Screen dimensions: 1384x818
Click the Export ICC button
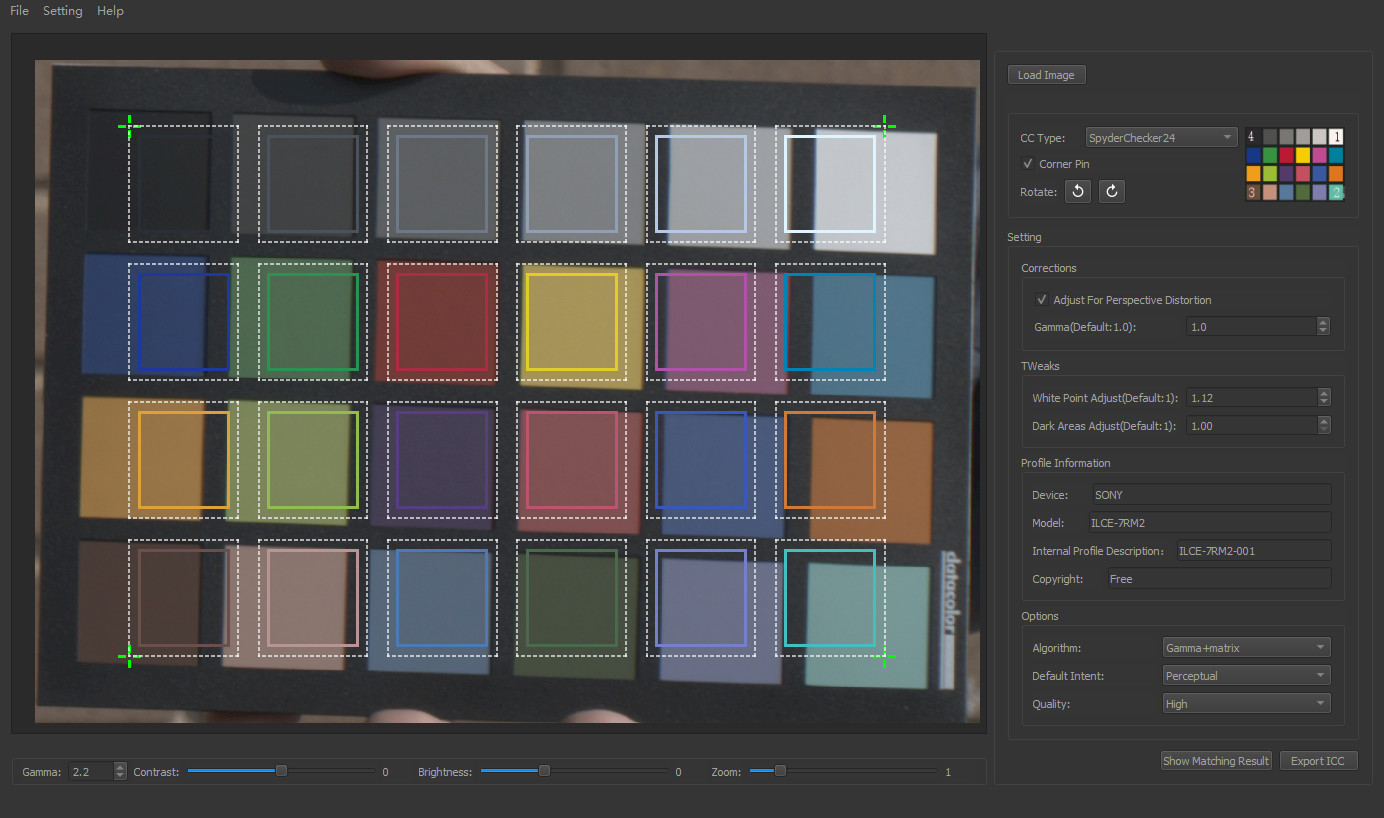pos(1318,761)
